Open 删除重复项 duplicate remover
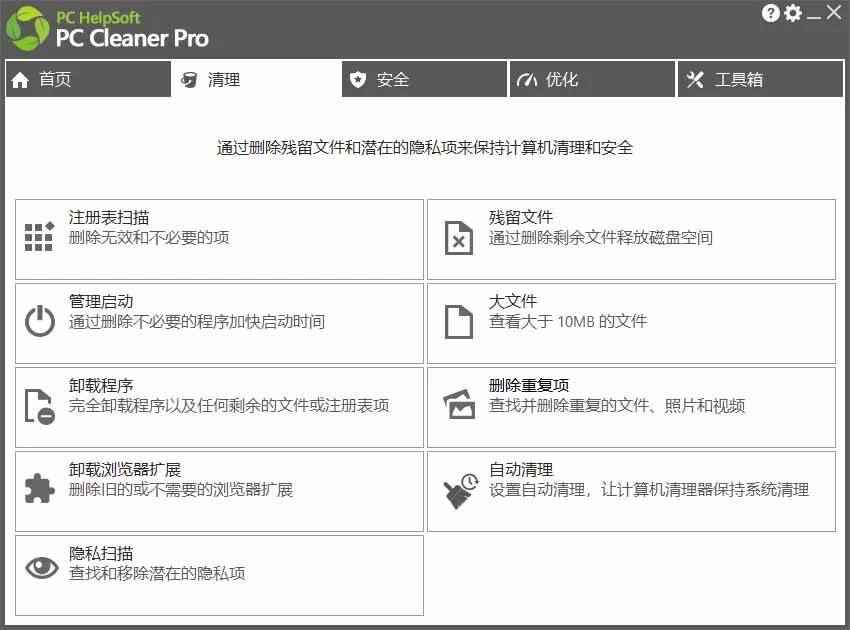The width and height of the screenshot is (850, 630). 632,407
